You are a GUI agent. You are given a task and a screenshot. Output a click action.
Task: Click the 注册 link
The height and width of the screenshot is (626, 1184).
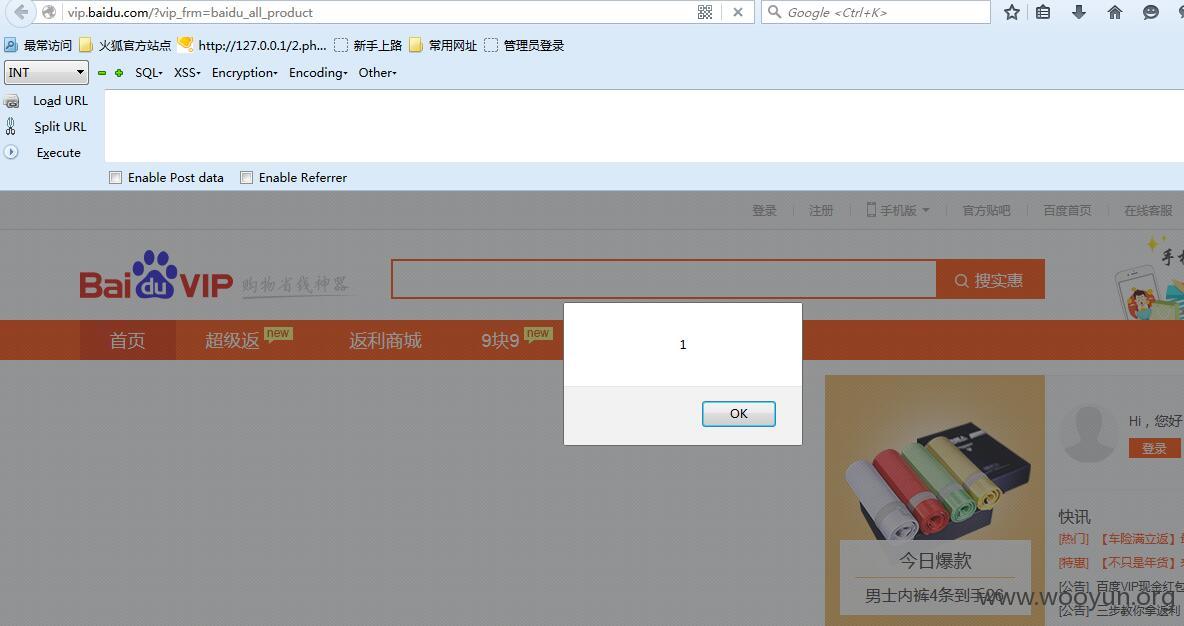point(821,210)
